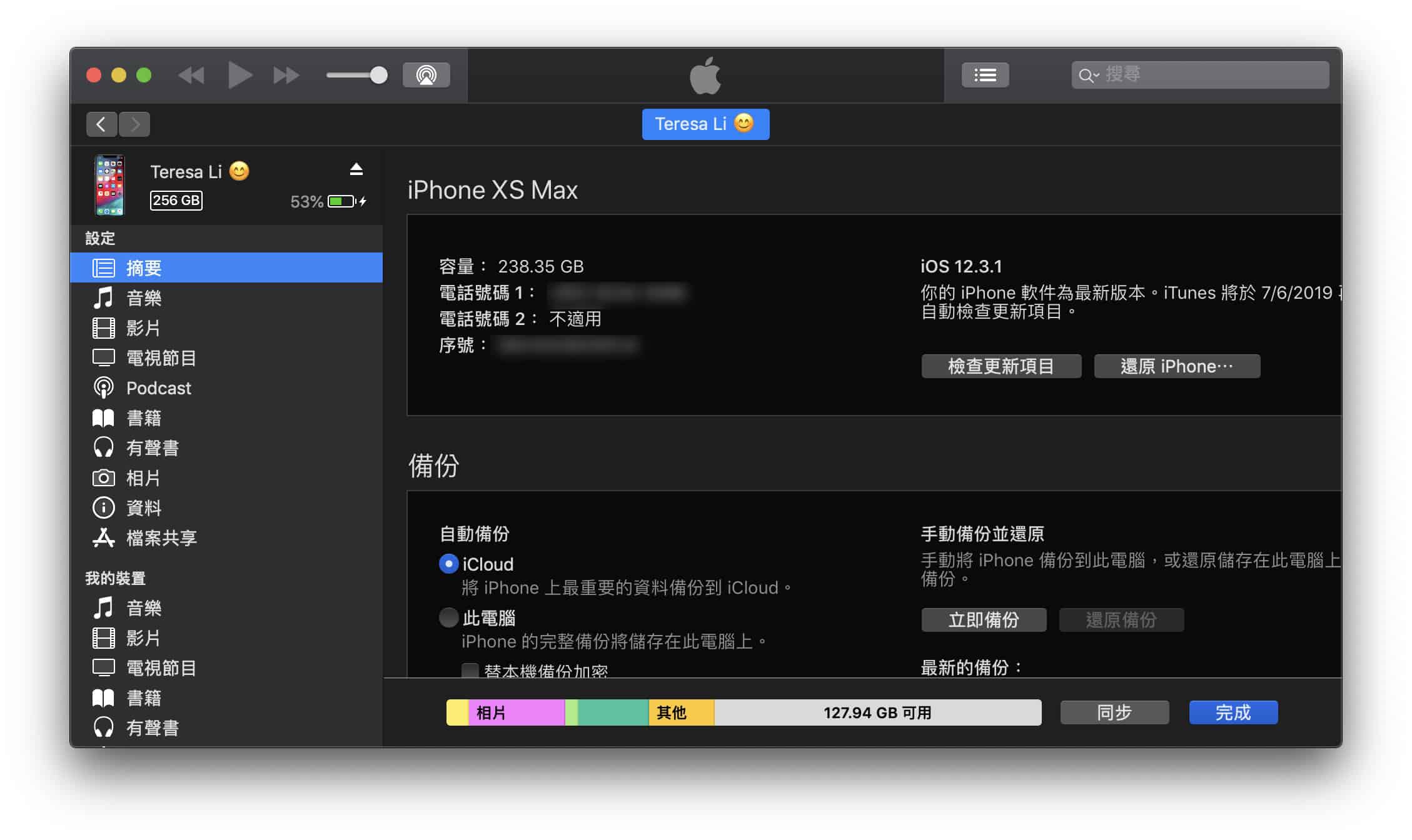Click the 容量 238.35 GB value
This screenshot has height=840, width=1412.
pos(540,266)
